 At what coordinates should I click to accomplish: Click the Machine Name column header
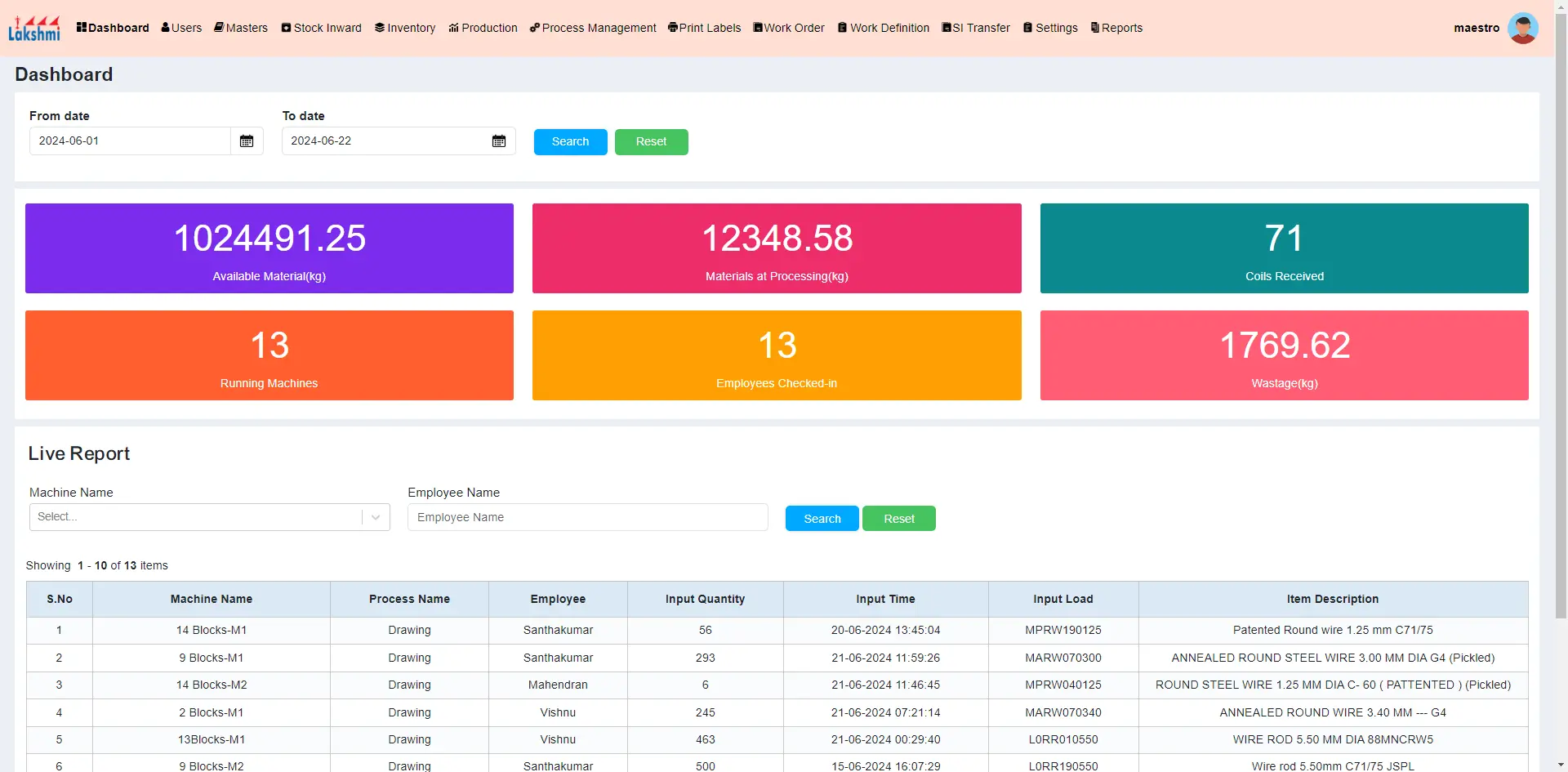tap(212, 599)
